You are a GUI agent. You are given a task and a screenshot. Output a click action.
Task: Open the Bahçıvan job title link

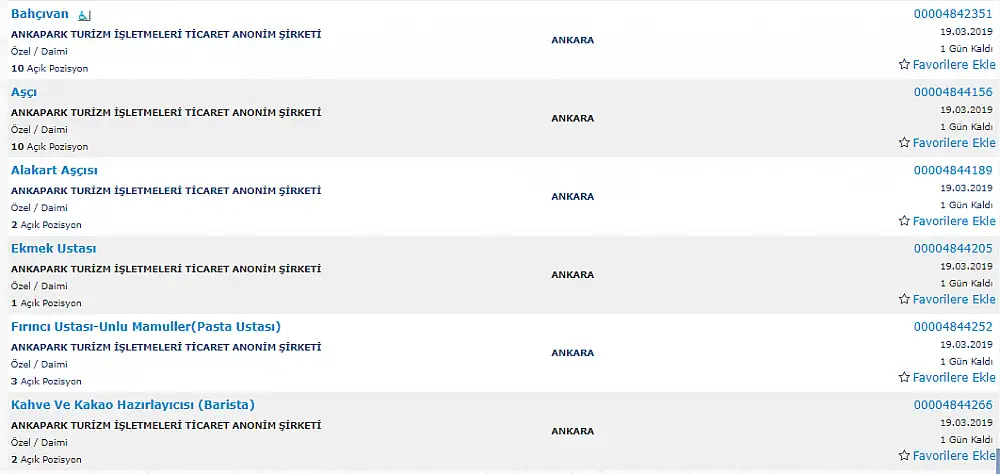(x=40, y=14)
